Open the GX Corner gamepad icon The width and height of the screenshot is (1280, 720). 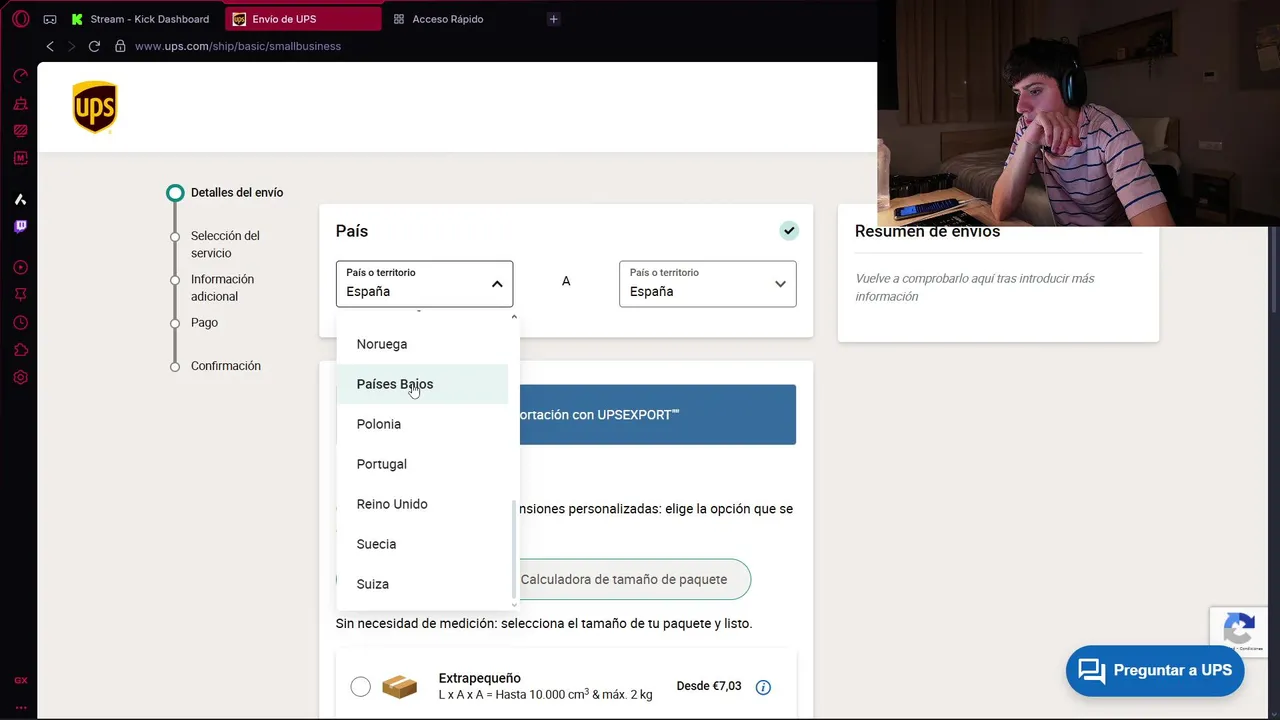pyautogui.click(x=50, y=19)
